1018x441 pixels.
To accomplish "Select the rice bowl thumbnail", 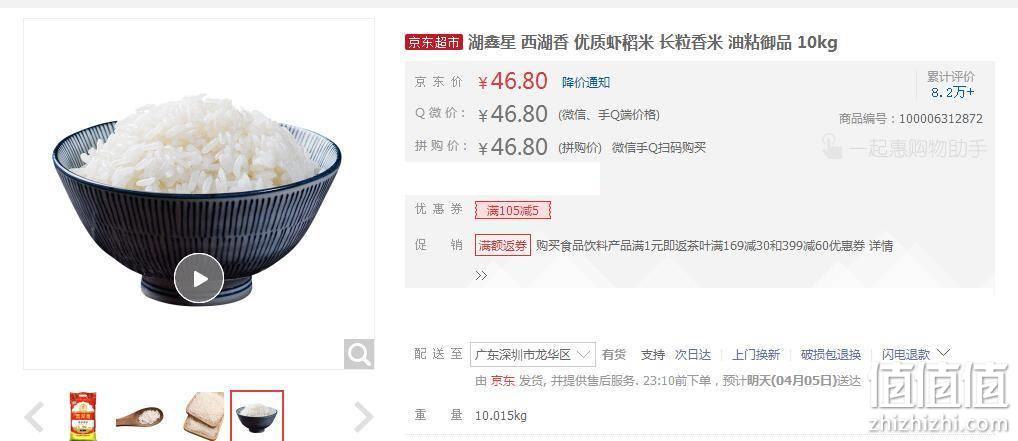I will click(257, 416).
